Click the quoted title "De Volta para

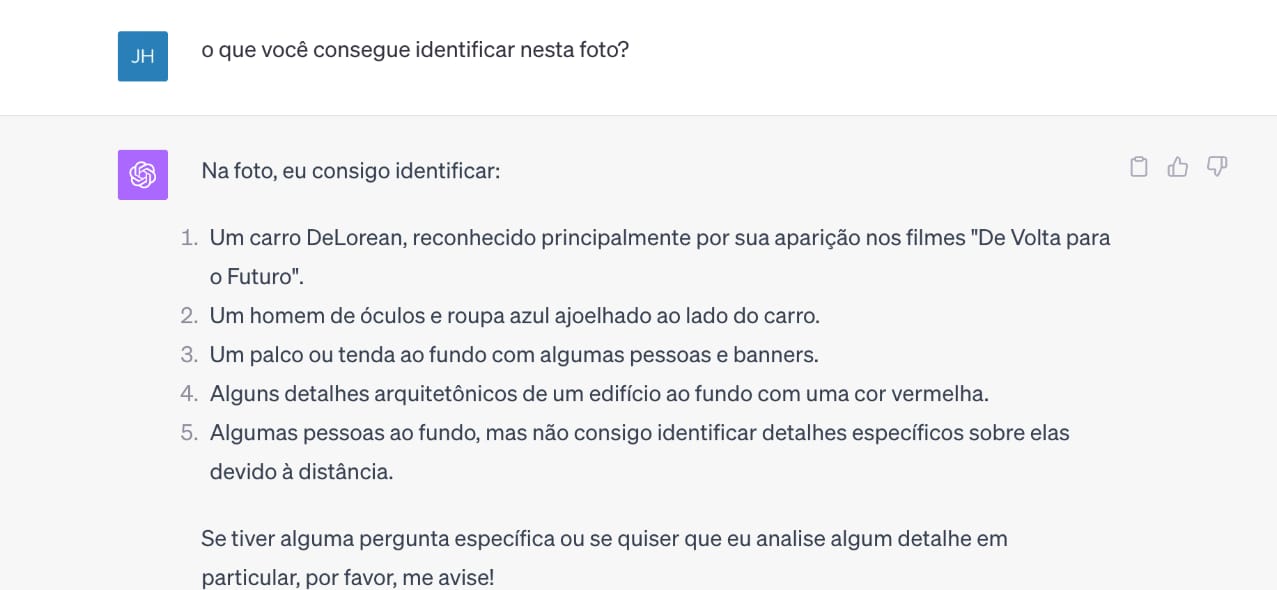[x=1040, y=238]
